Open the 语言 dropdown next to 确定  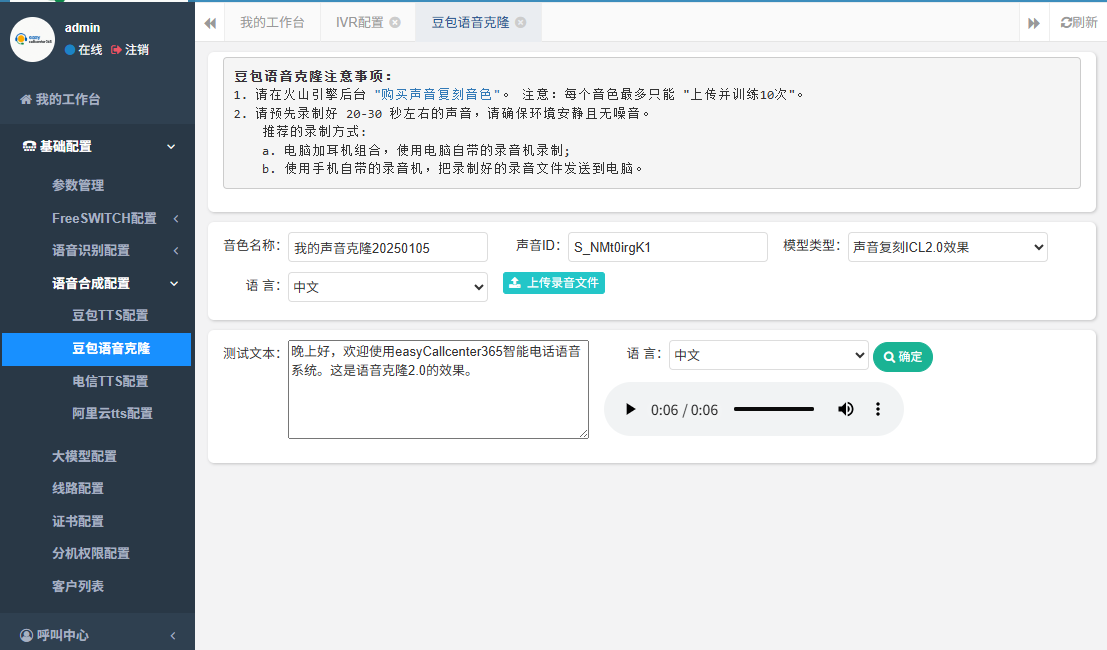(x=768, y=355)
